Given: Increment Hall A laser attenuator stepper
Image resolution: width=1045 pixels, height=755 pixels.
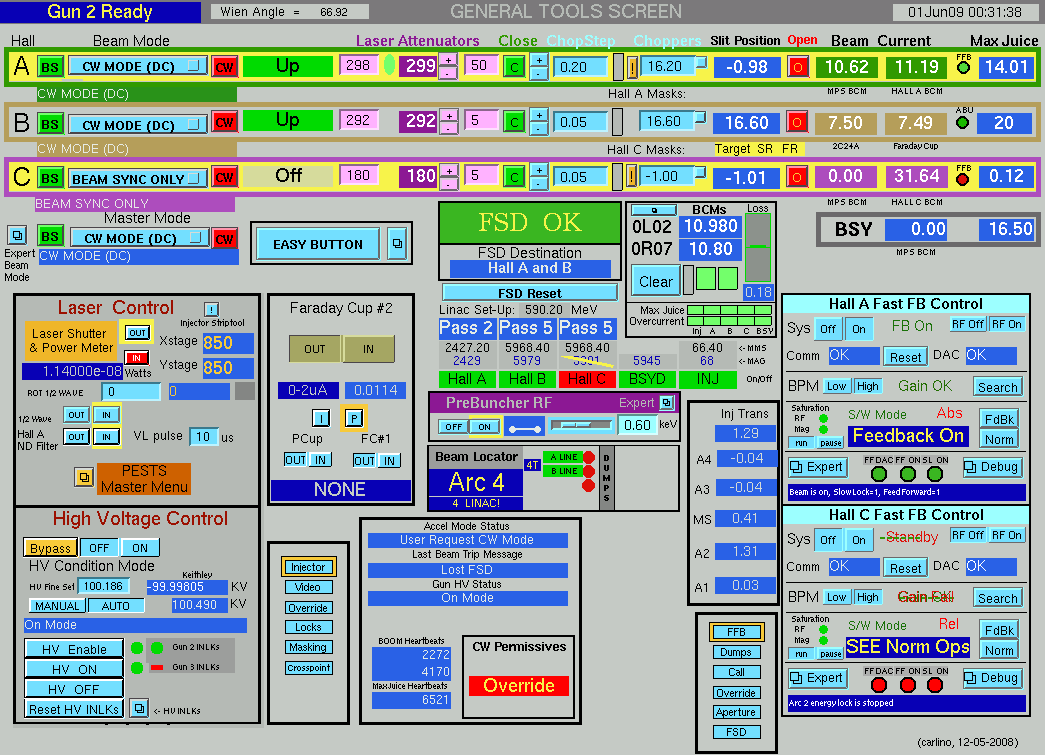Looking at the screenshot, I should [449, 61].
